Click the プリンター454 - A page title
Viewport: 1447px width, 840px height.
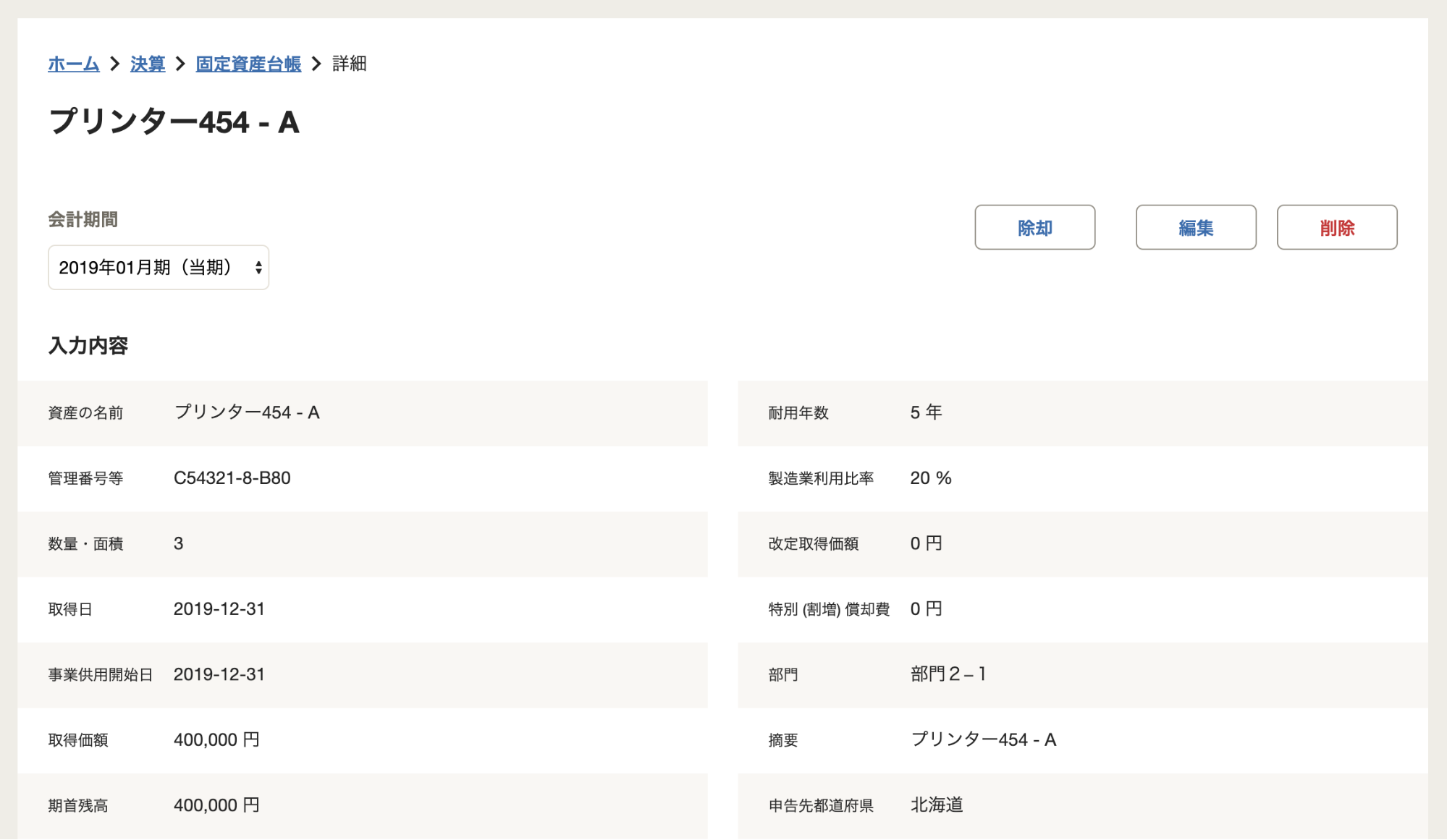[x=174, y=122]
